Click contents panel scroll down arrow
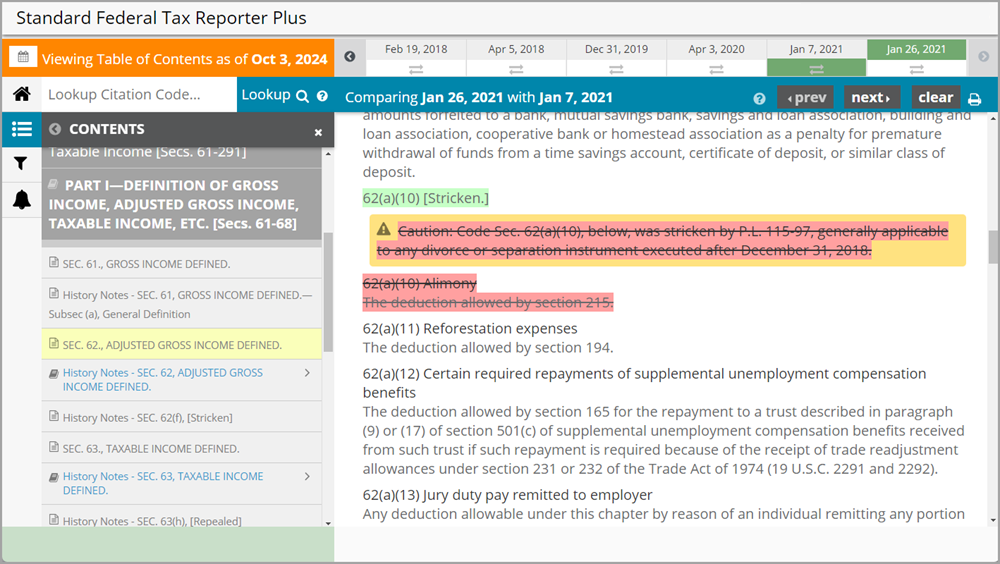 [328, 523]
